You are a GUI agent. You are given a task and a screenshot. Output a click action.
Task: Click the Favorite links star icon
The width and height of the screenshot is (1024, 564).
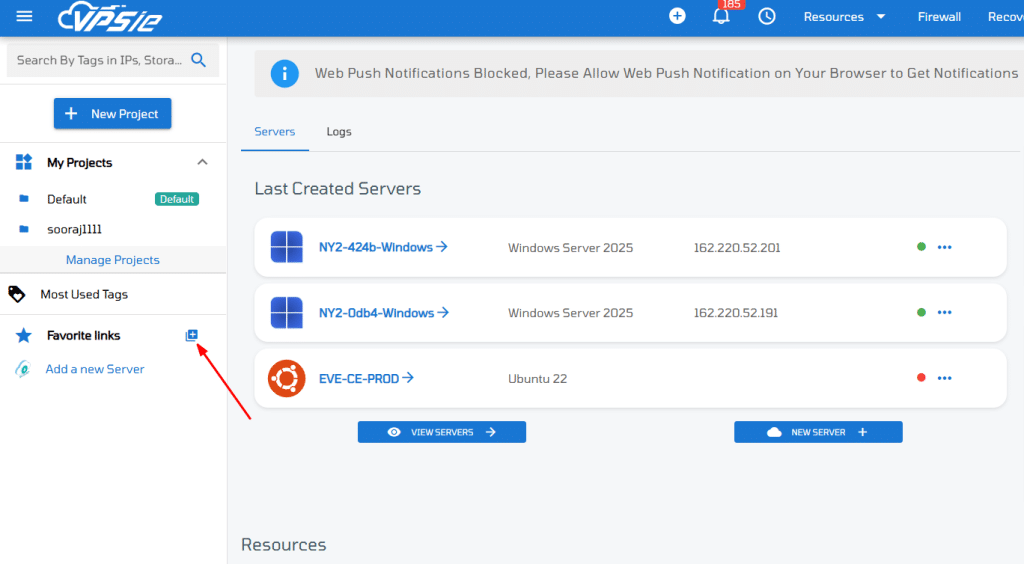point(24,336)
